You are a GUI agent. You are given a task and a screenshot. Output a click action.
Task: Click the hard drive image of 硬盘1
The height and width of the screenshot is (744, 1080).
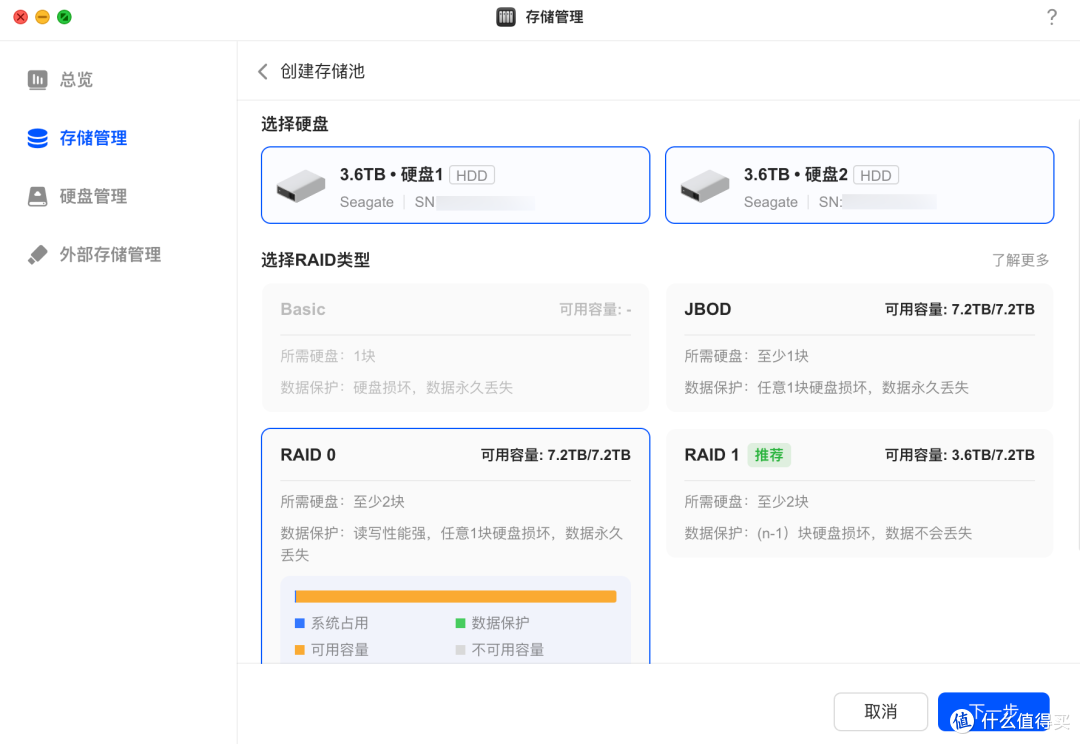coord(300,186)
